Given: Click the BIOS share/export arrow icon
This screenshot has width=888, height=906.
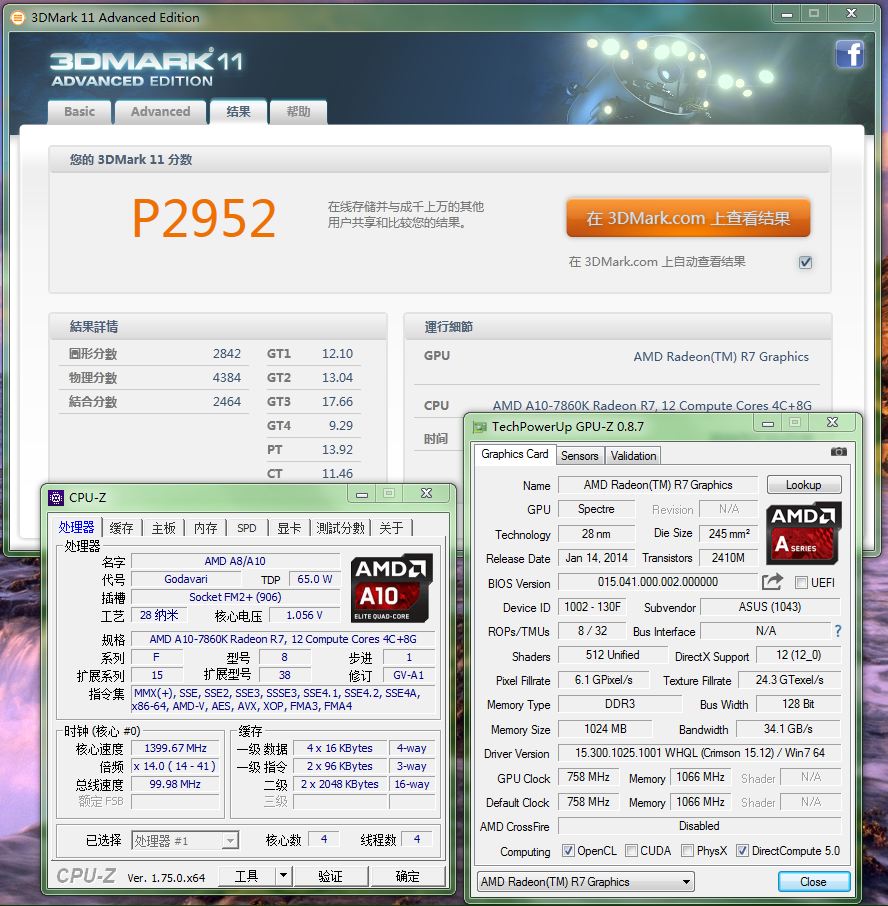Looking at the screenshot, I should 771,582.
